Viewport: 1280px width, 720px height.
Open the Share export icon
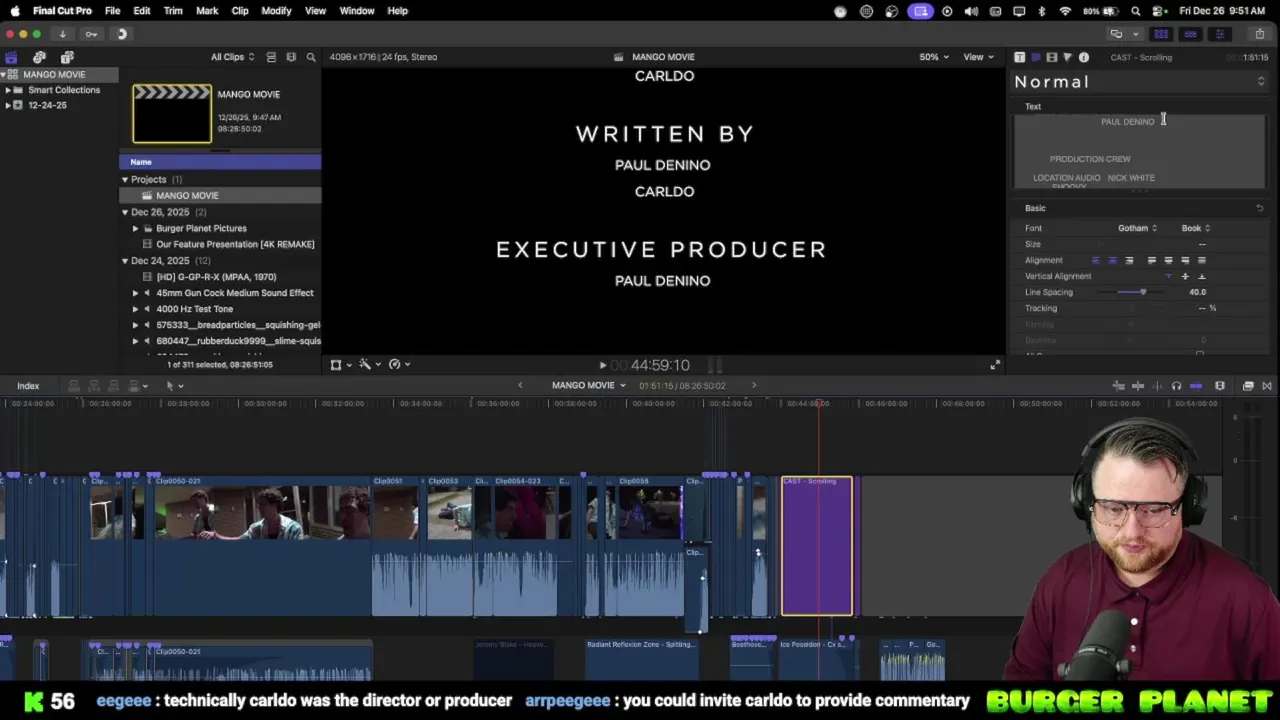1259,34
